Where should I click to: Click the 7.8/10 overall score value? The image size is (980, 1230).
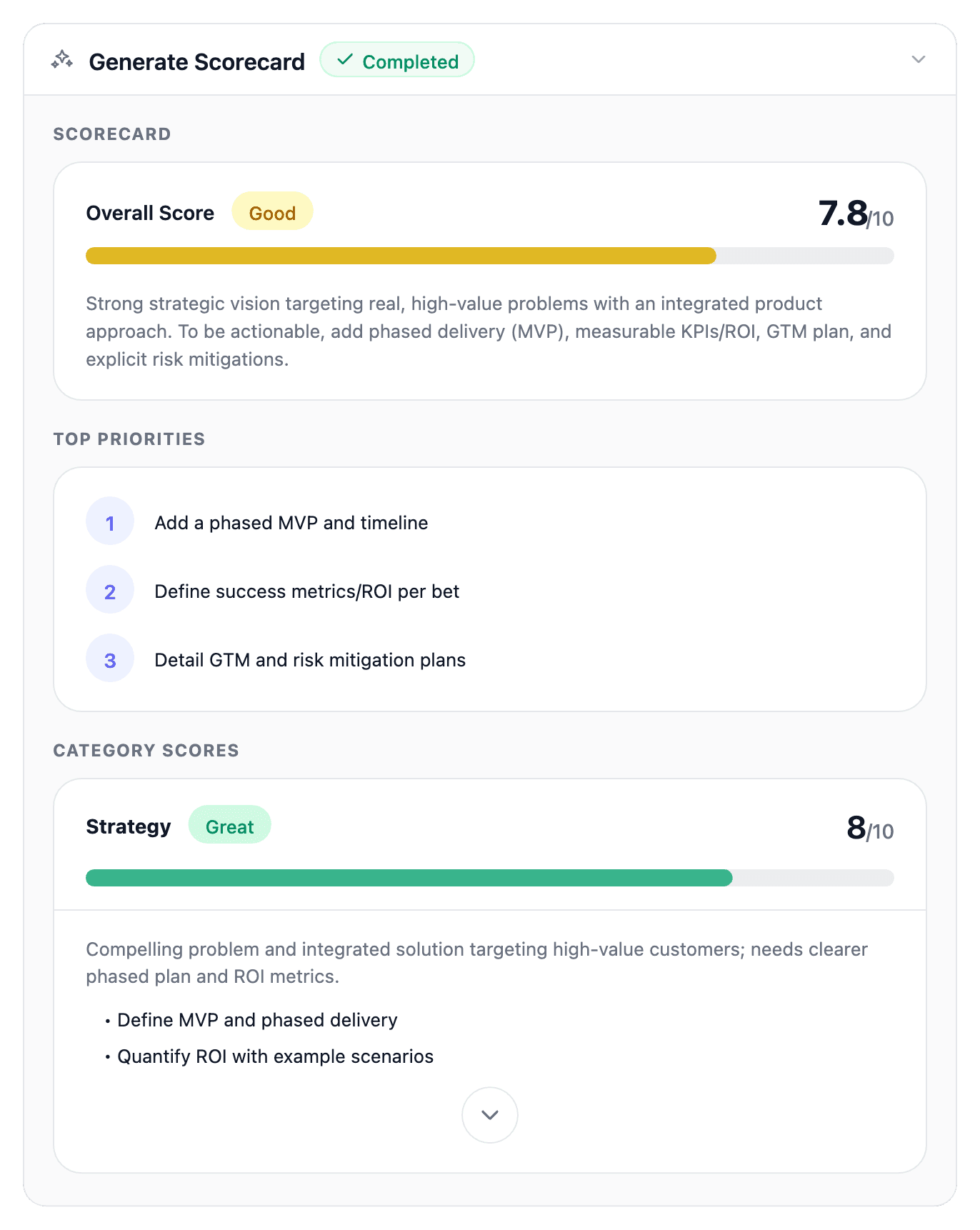[x=856, y=213]
